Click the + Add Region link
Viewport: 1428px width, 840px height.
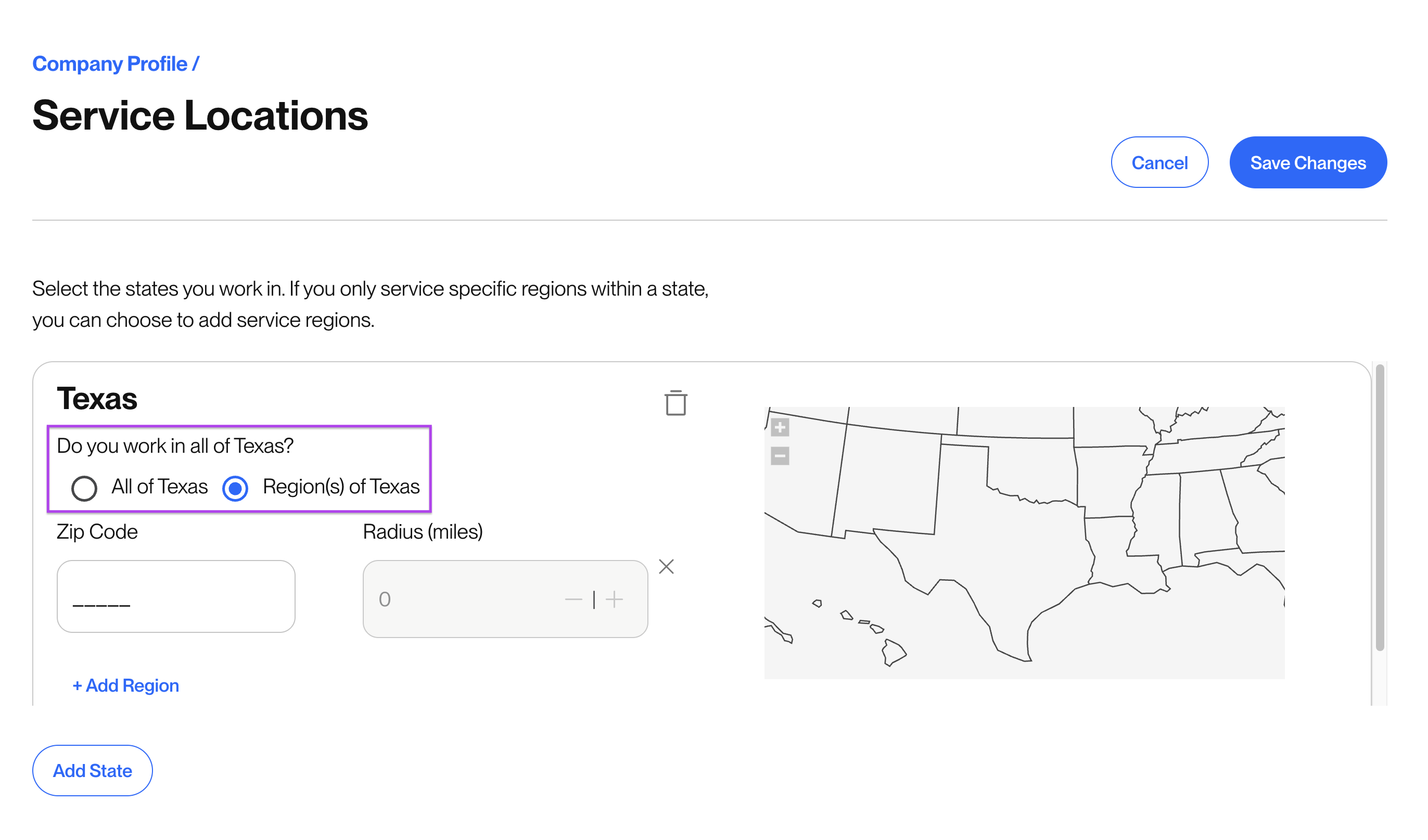pyautogui.click(x=126, y=685)
